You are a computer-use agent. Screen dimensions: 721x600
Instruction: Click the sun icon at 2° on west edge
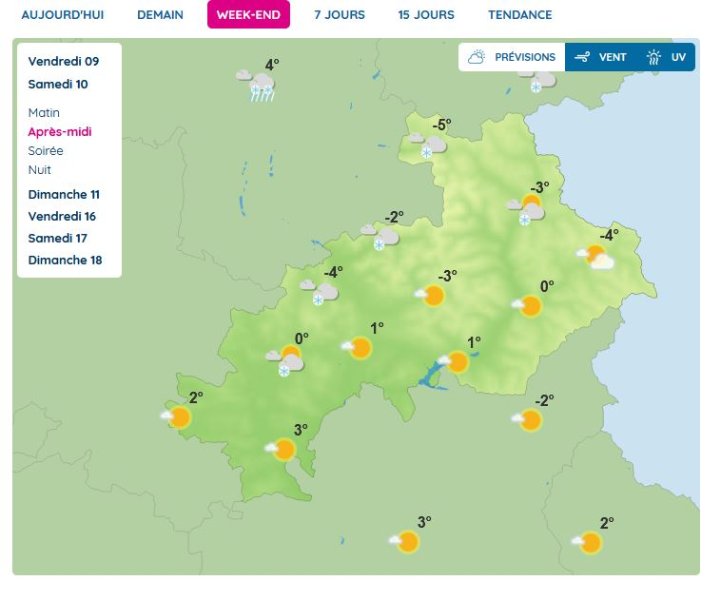[178, 417]
